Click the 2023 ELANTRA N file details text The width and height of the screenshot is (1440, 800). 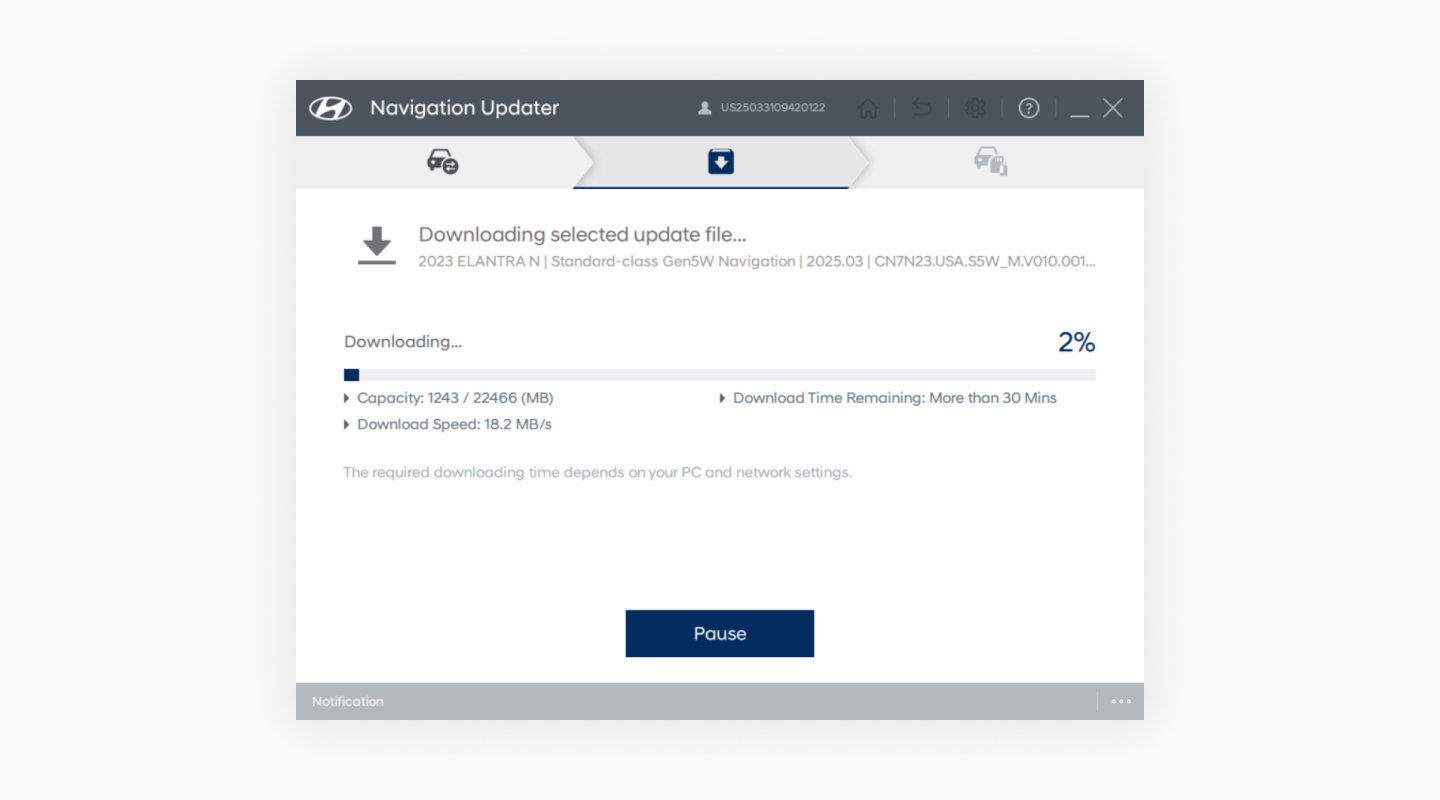click(756, 262)
